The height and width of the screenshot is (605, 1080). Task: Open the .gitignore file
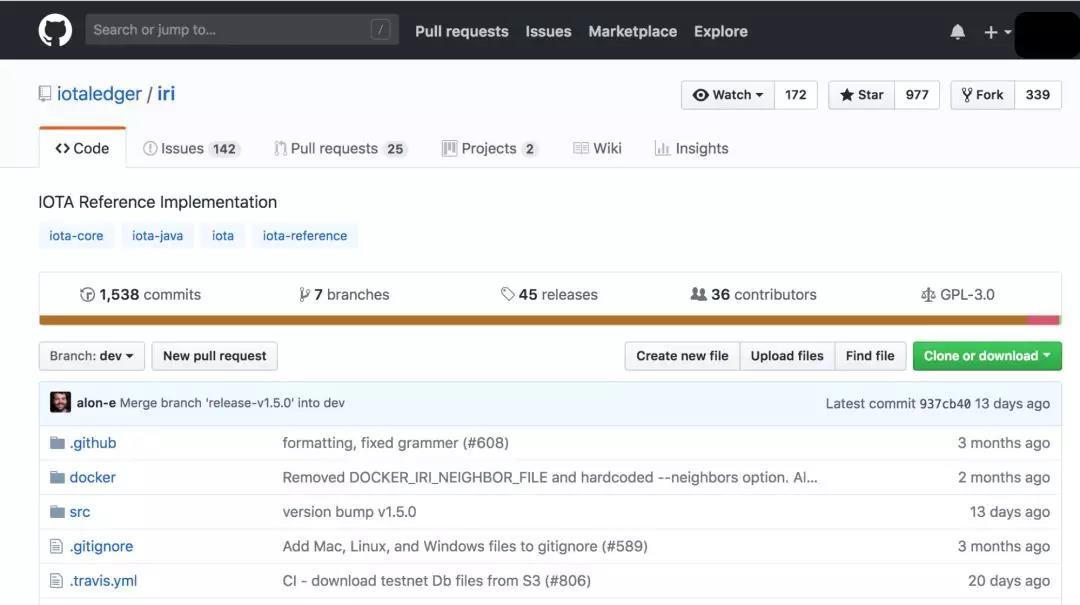click(x=101, y=546)
